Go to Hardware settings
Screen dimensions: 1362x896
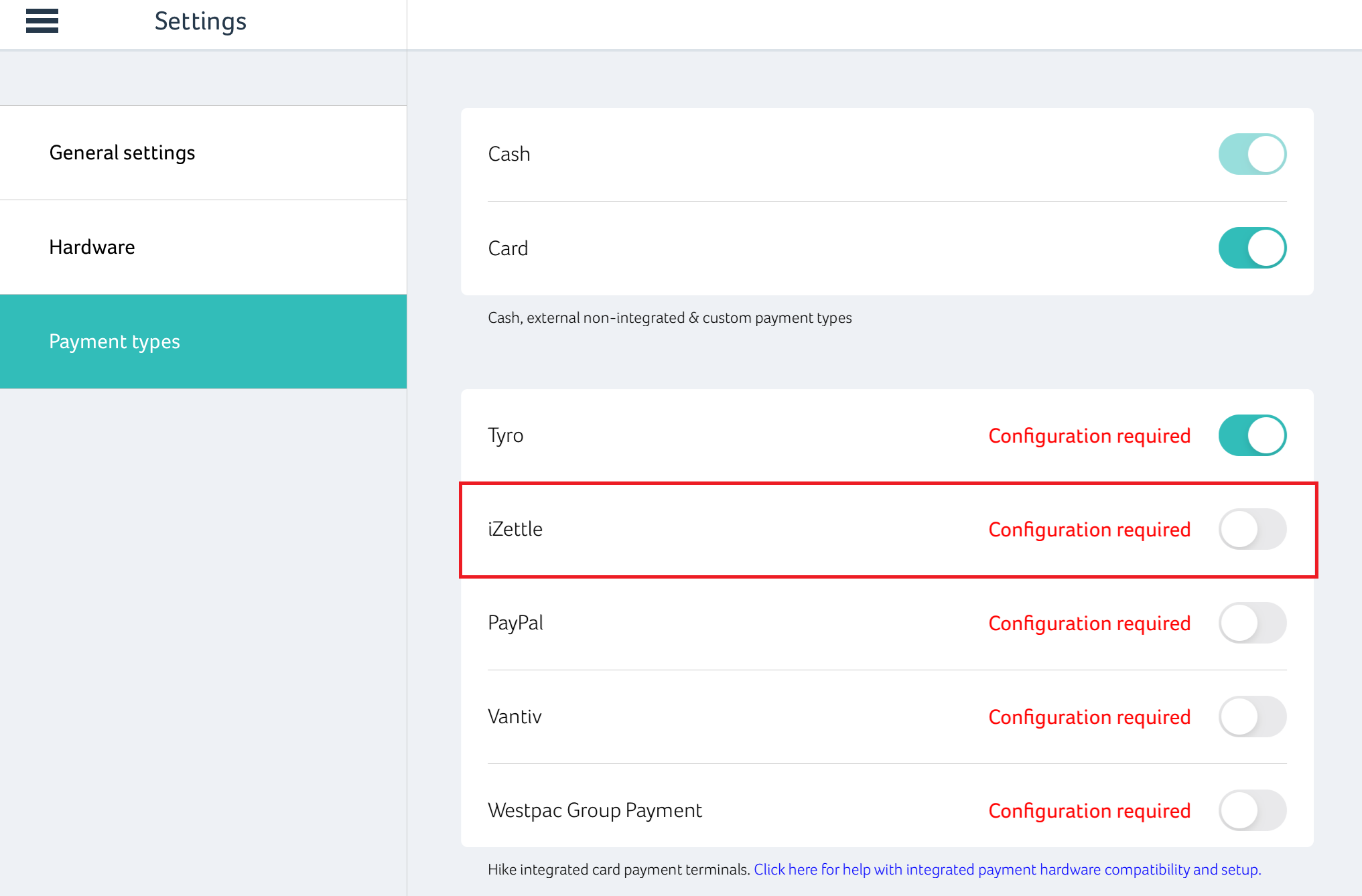point(92,247)
